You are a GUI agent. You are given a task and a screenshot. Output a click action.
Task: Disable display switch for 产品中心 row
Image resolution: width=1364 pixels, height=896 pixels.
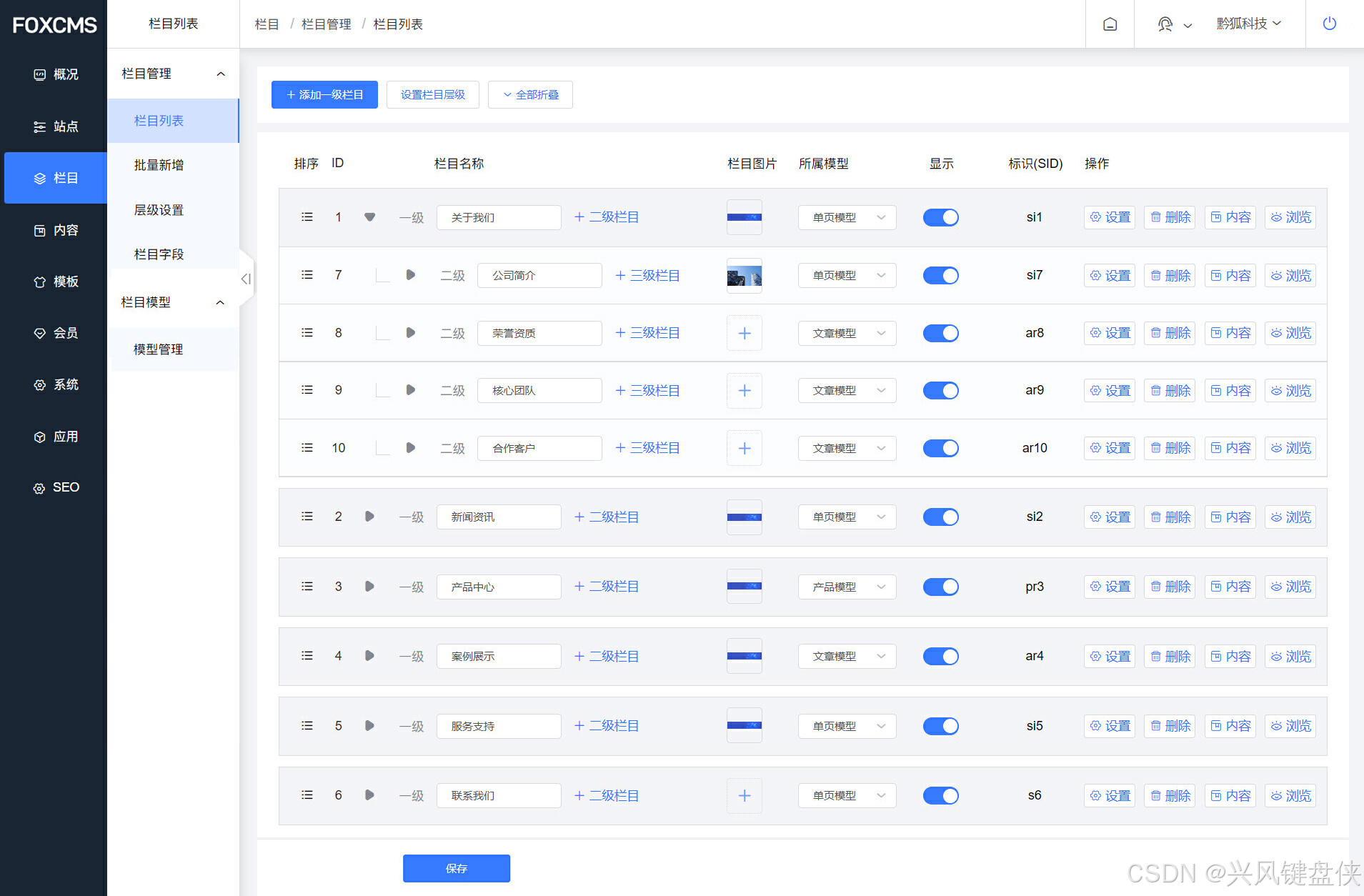pos(940,587)
